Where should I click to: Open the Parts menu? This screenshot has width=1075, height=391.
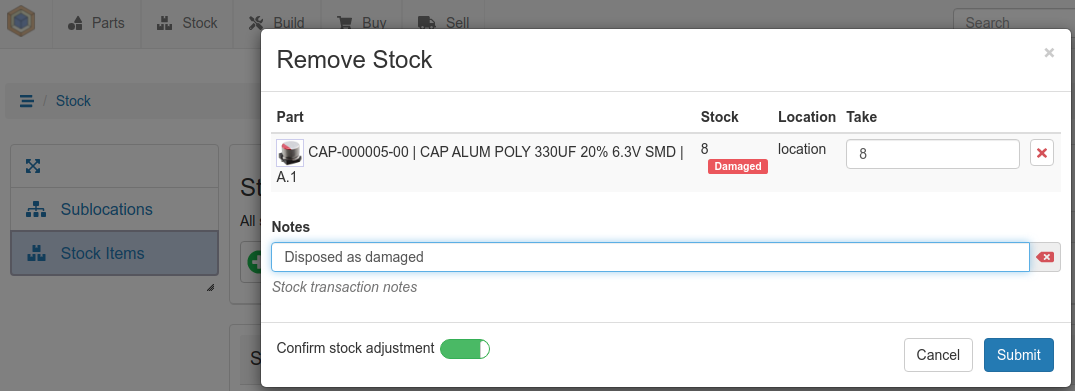coord(96,23)
